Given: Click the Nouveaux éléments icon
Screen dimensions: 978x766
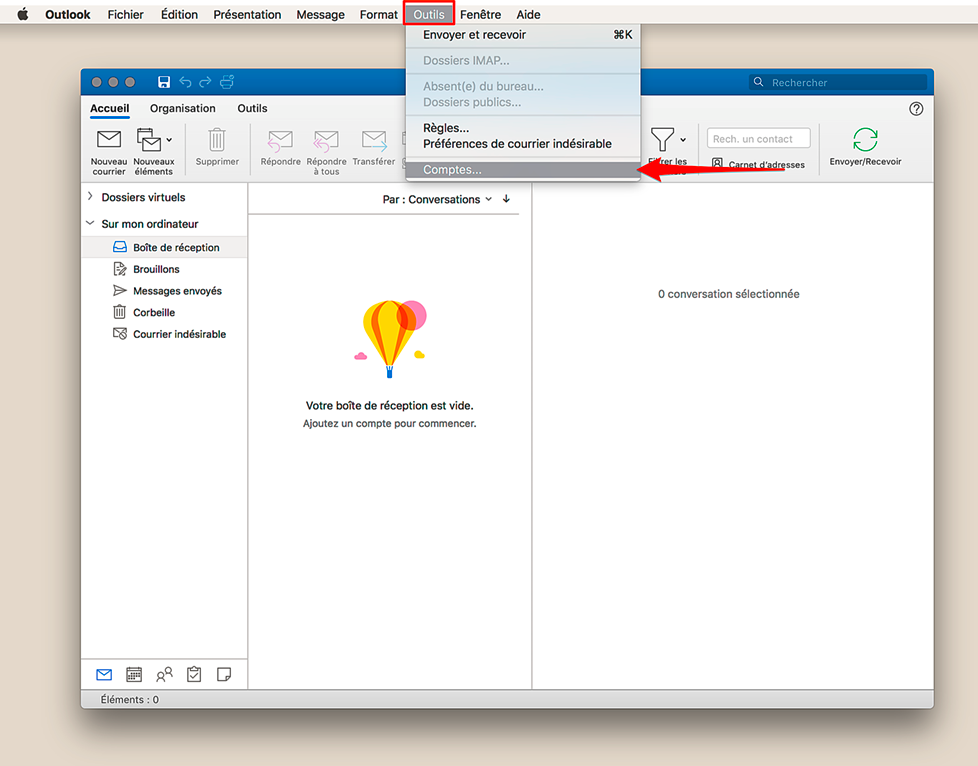Looking at the screenshot, I should click(x=149, y=140).
